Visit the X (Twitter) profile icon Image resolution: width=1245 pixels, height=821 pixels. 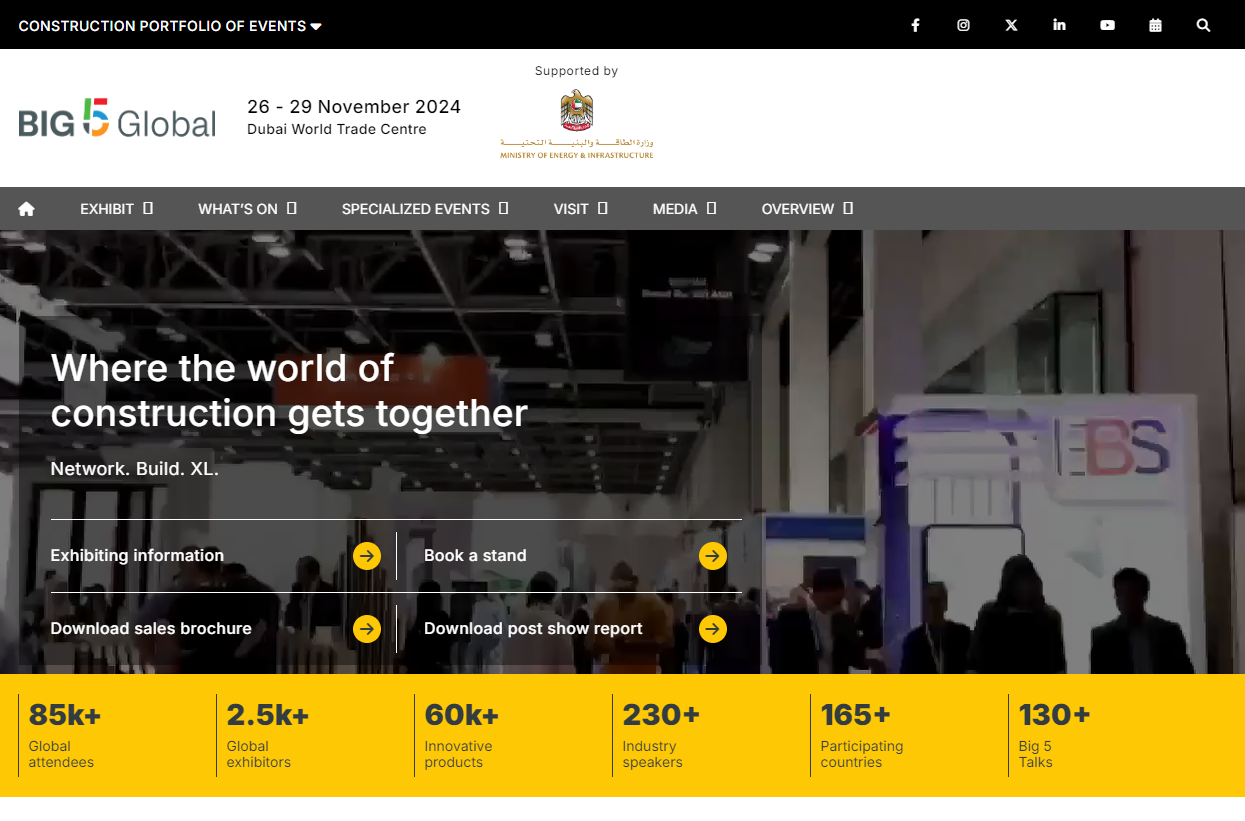click(x=1011, y=25)
